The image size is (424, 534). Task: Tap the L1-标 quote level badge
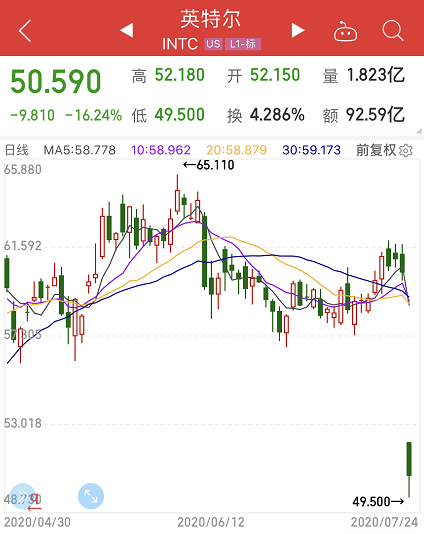click(243, 44)
